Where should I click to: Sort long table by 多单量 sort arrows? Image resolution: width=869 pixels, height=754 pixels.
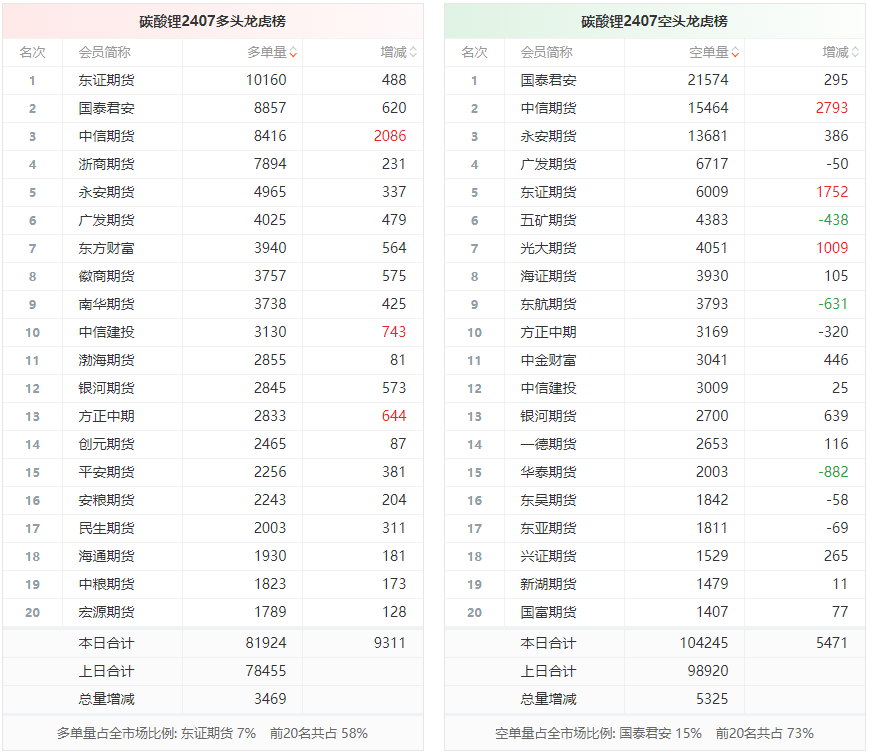[x=293, y=53]
